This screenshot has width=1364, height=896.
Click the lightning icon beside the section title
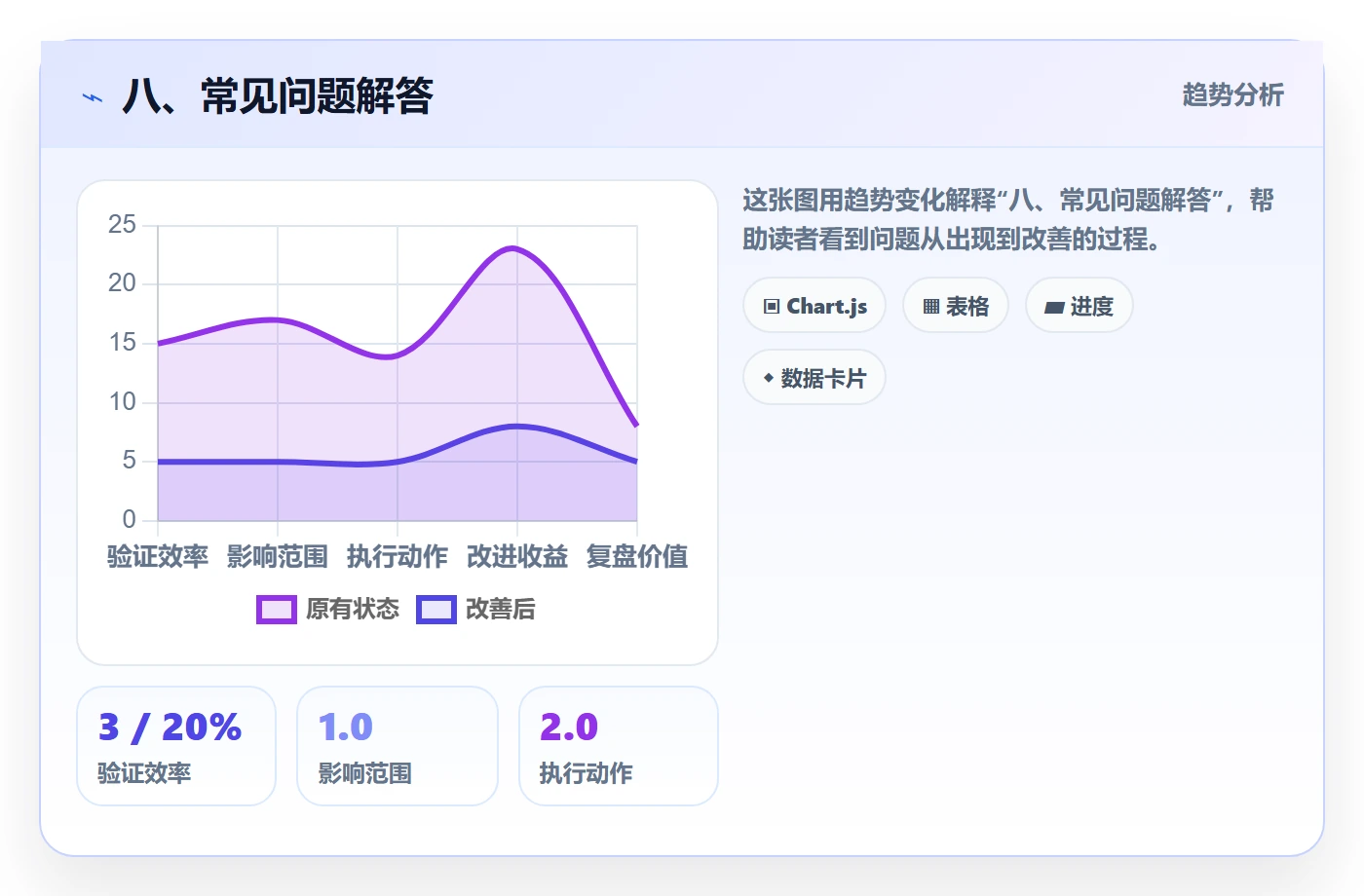pyautogui.click(x=93, y=97)
